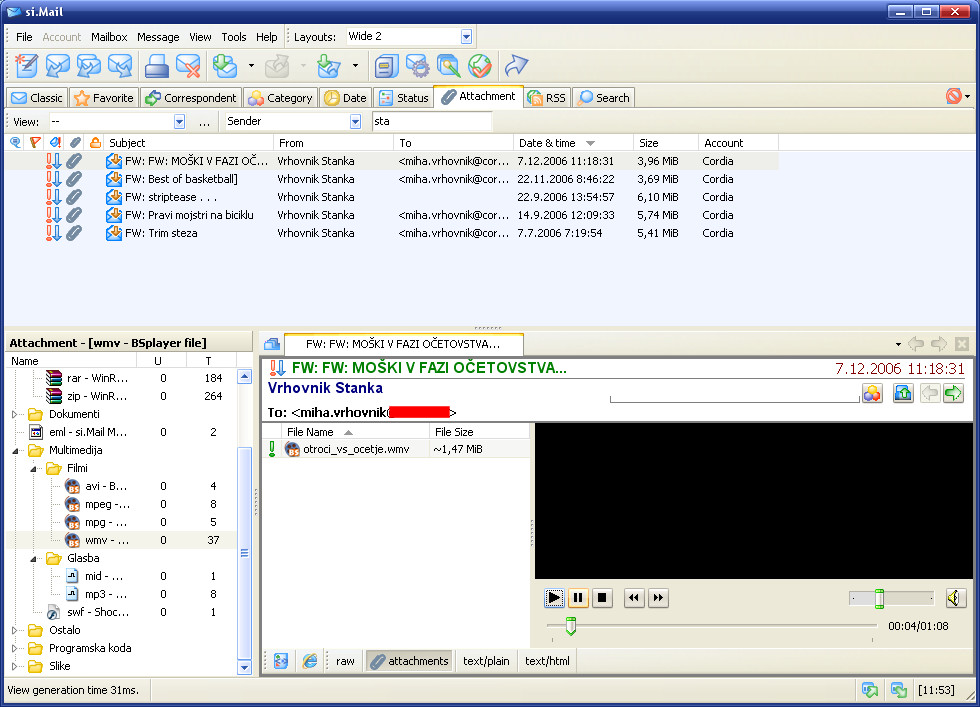
Task: Click the blue view icon beside Internet Explorer icon
Action: (281, 661)
